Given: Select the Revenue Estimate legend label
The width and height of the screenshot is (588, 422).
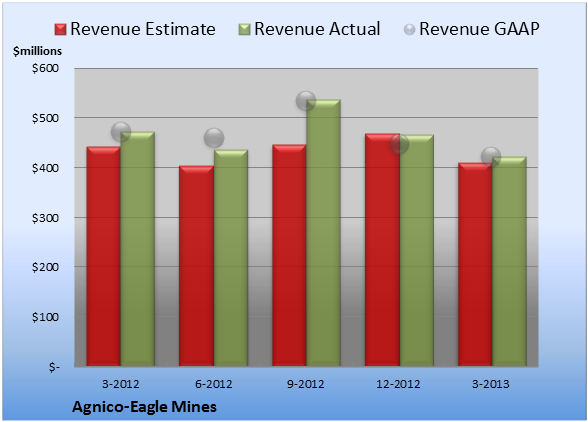Looking at the screenshot, I should click(x=143, y=29).
